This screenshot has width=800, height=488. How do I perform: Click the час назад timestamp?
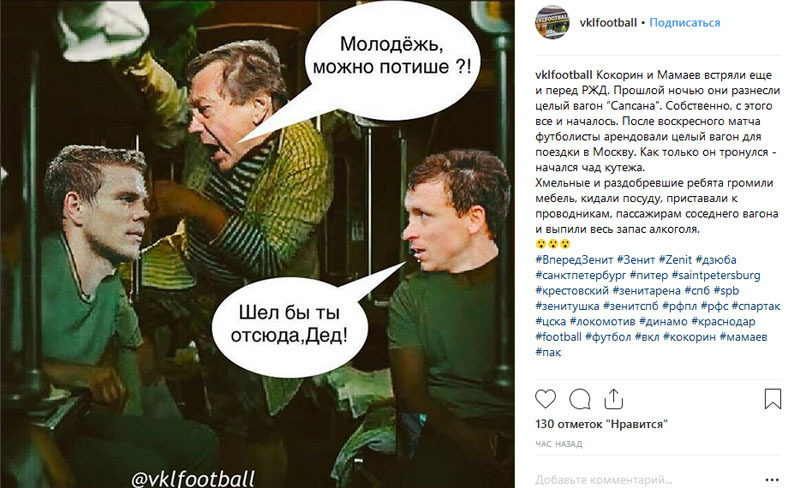pyautogui.click(x=559, y=444)
